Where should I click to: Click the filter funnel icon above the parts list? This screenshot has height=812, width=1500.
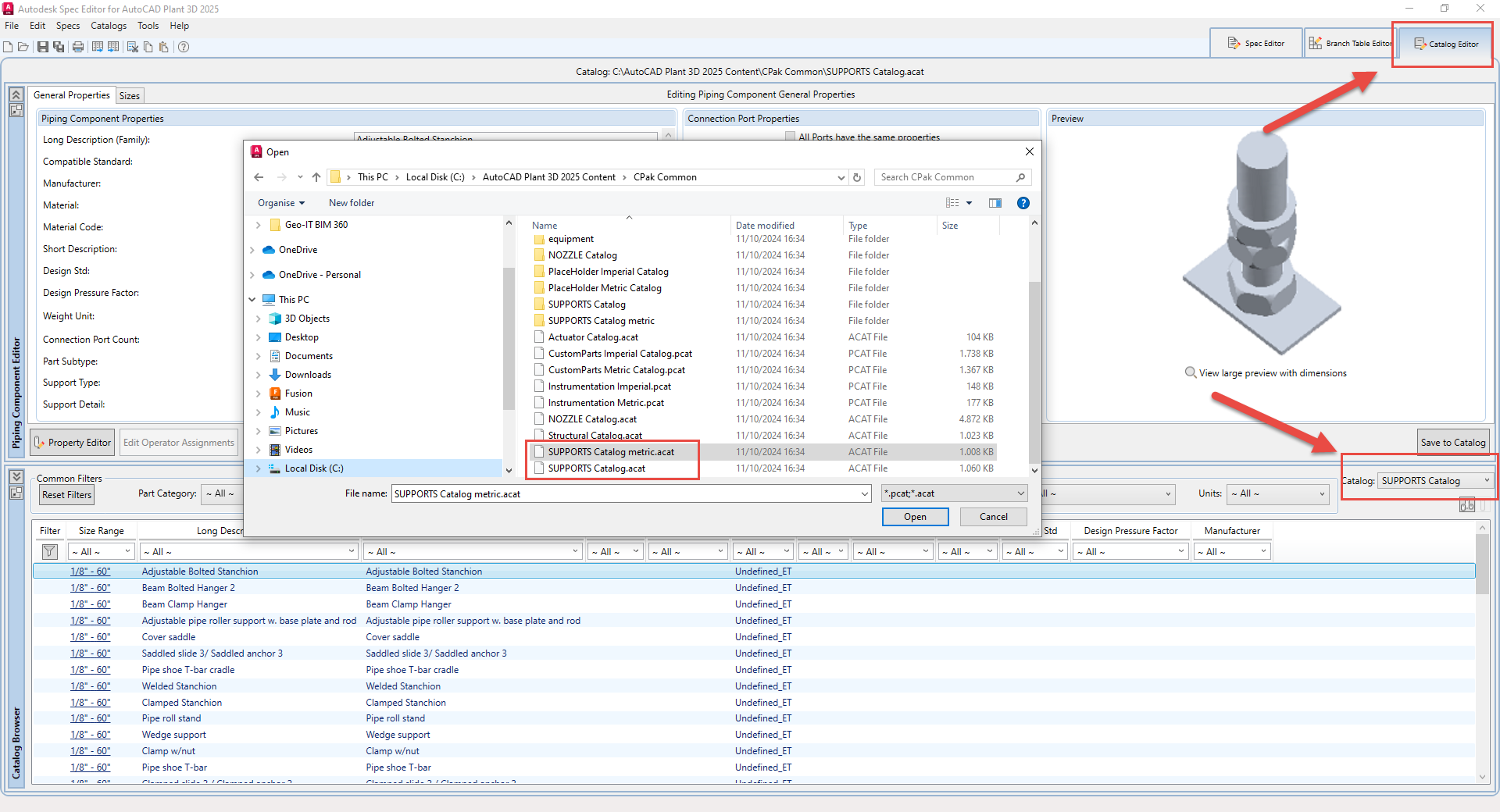tap(49, 550)
